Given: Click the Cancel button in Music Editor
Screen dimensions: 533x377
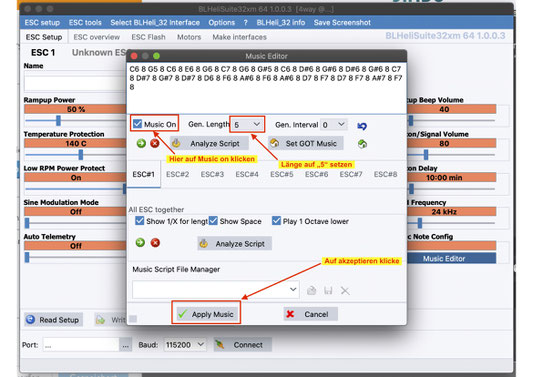Looking at the screenshot, I should click(x=311, y=314).
